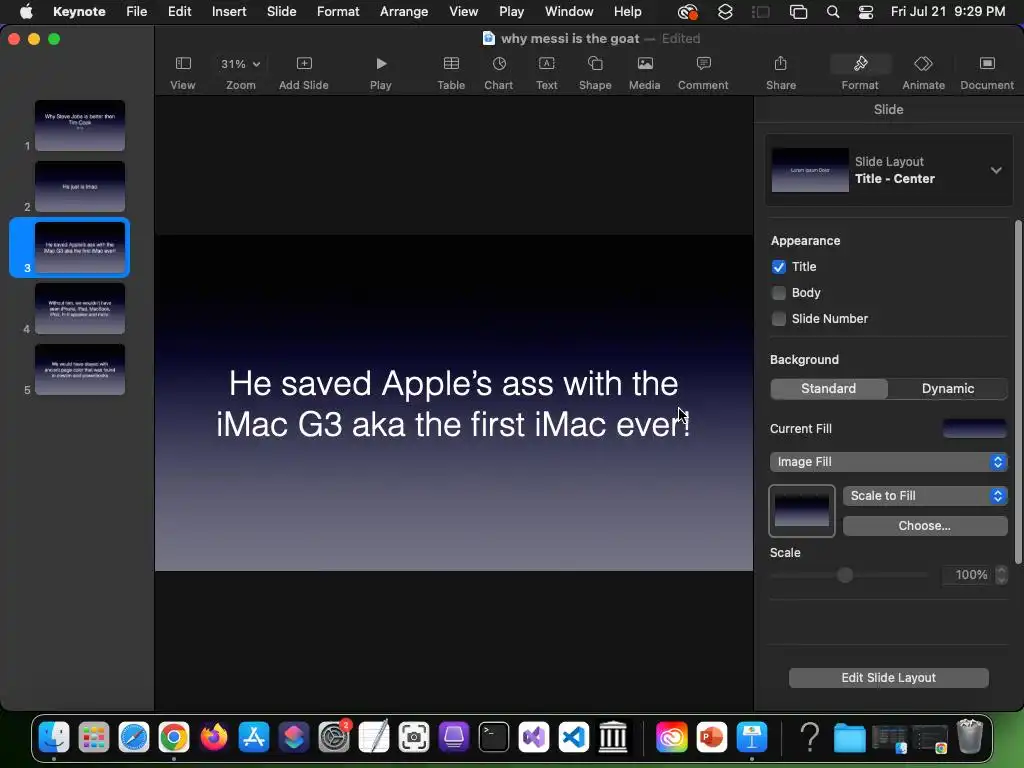
Task: Open the Help menu
Action: (x=628, y=12)
